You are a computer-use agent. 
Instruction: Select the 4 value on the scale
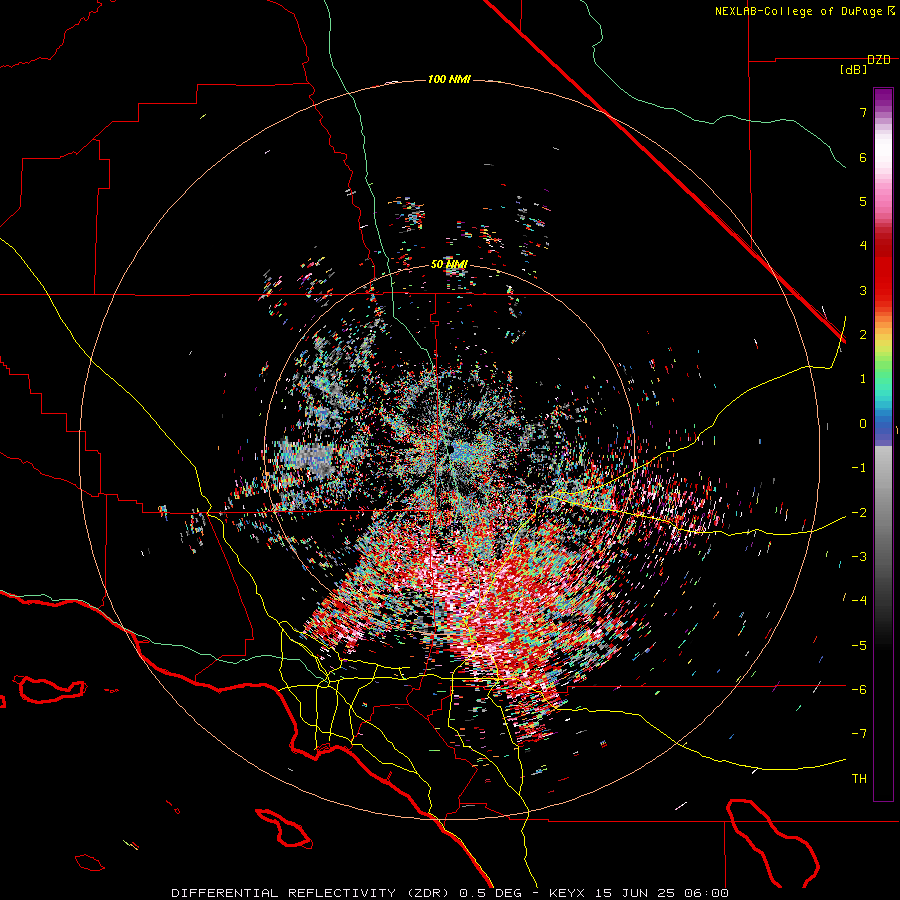point(863,246)
